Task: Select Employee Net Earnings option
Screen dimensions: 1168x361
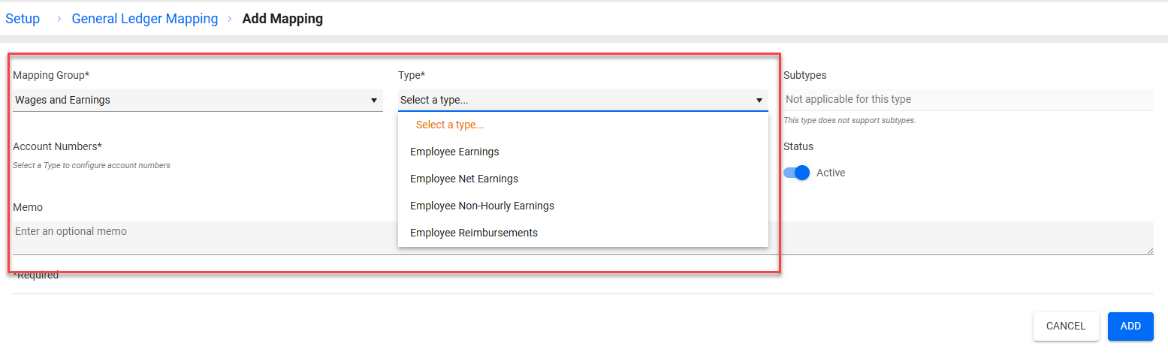Action: (x=583, y=179)
